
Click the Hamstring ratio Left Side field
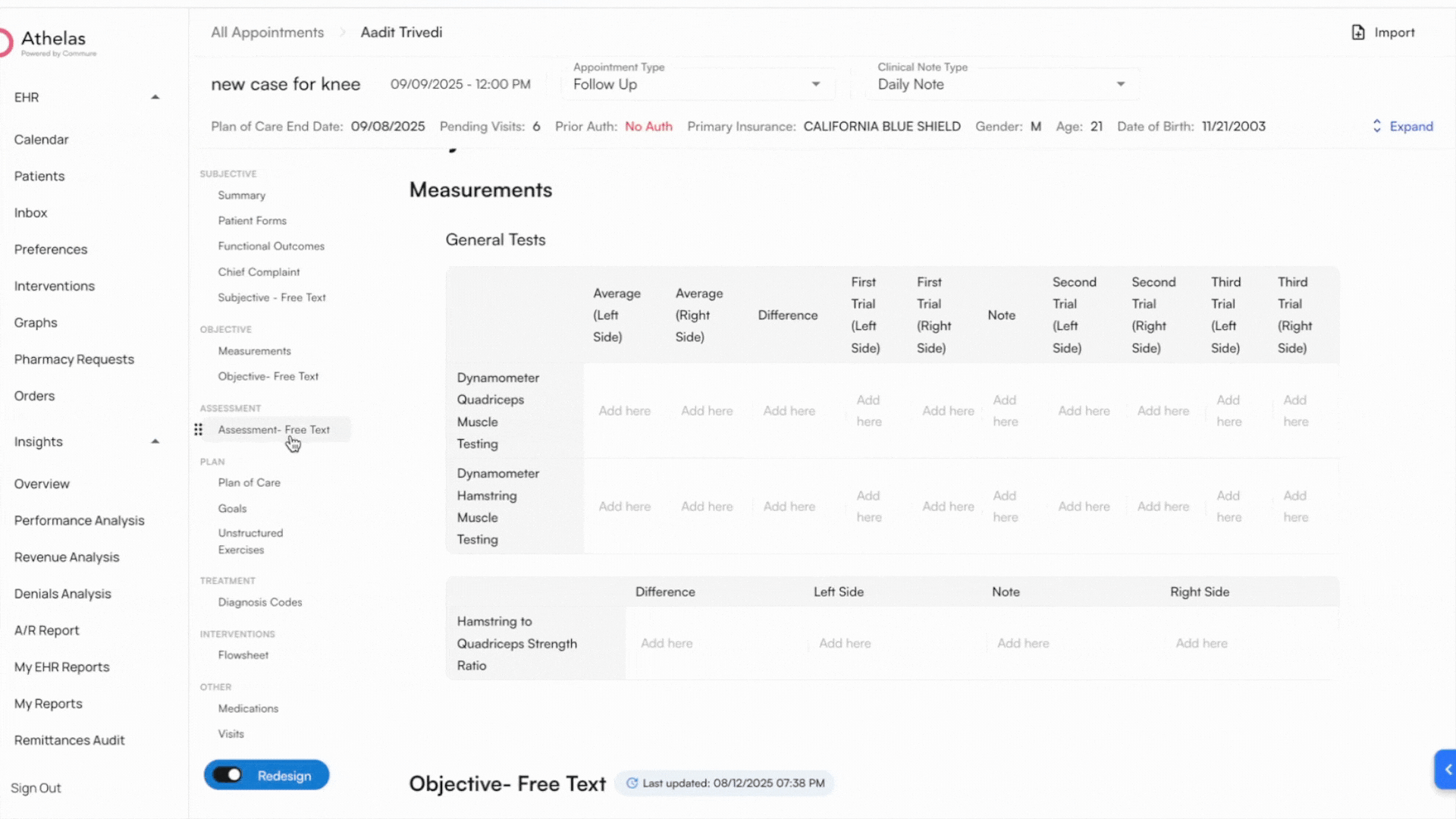(x=845, y=643)
